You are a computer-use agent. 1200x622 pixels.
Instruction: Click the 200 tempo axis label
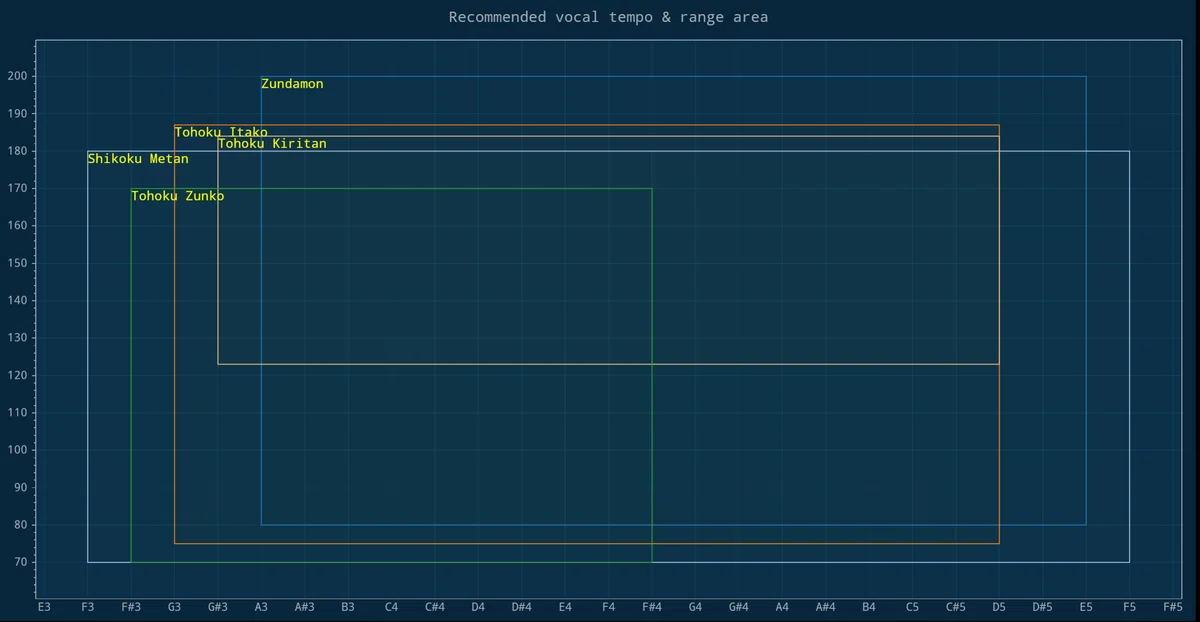[x=17, y=76]
